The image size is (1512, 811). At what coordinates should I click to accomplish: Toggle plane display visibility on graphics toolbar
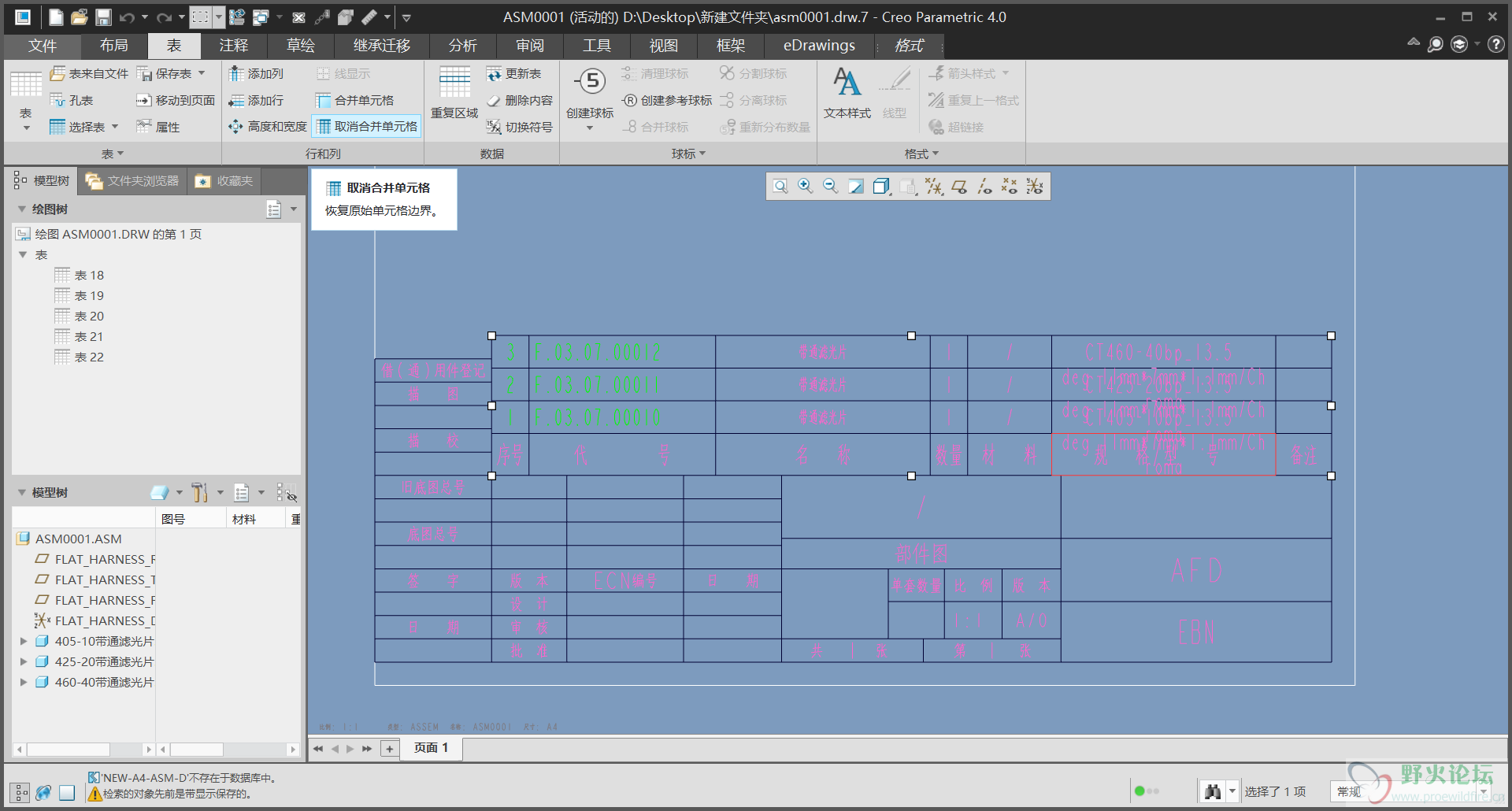[959, 186]
